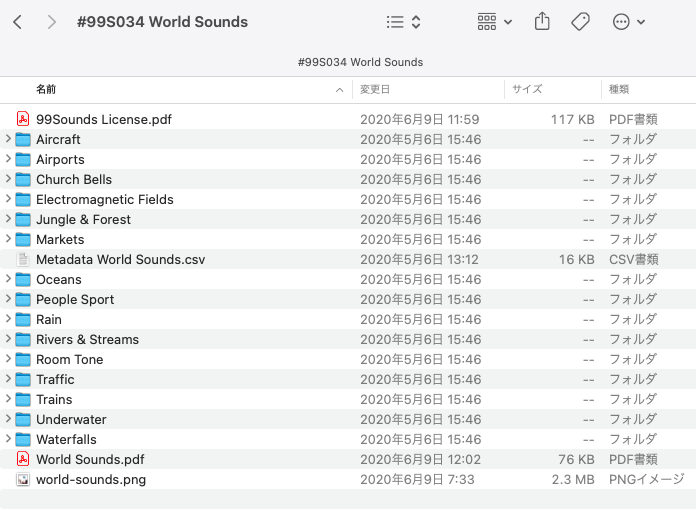The width and height of the screenshot is (696, 510).
Task: Click the World Sounds.pdf file icon
Action: click(x=23, y=459)
